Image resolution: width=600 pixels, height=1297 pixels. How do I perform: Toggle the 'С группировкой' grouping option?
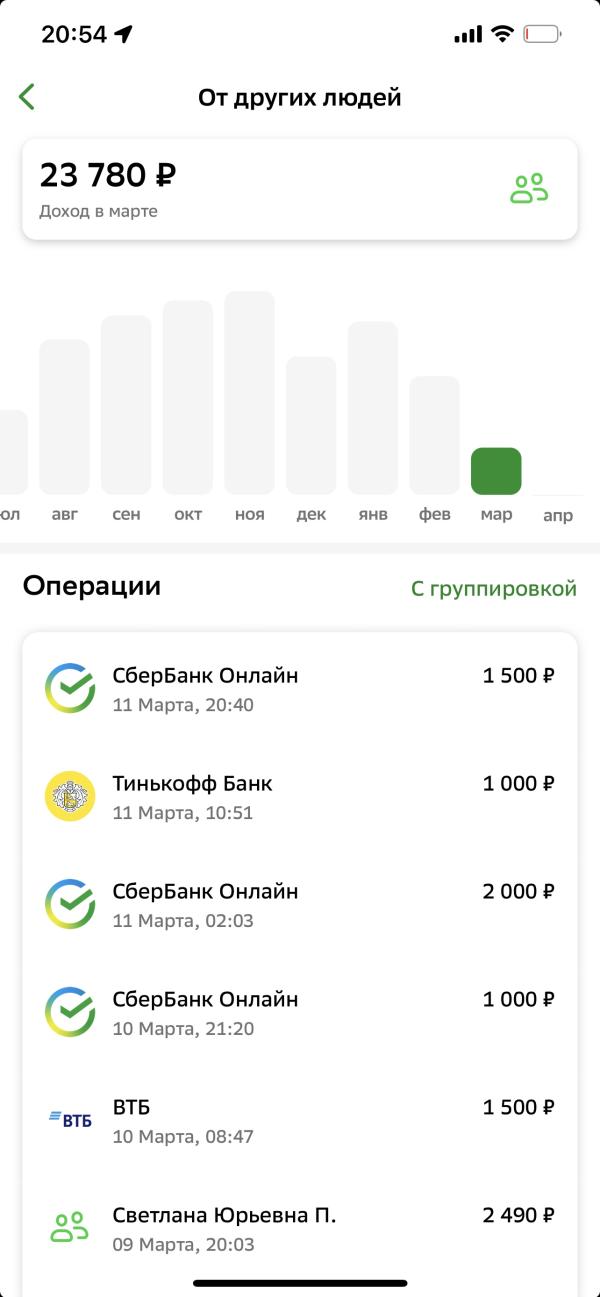pos(493,589)
